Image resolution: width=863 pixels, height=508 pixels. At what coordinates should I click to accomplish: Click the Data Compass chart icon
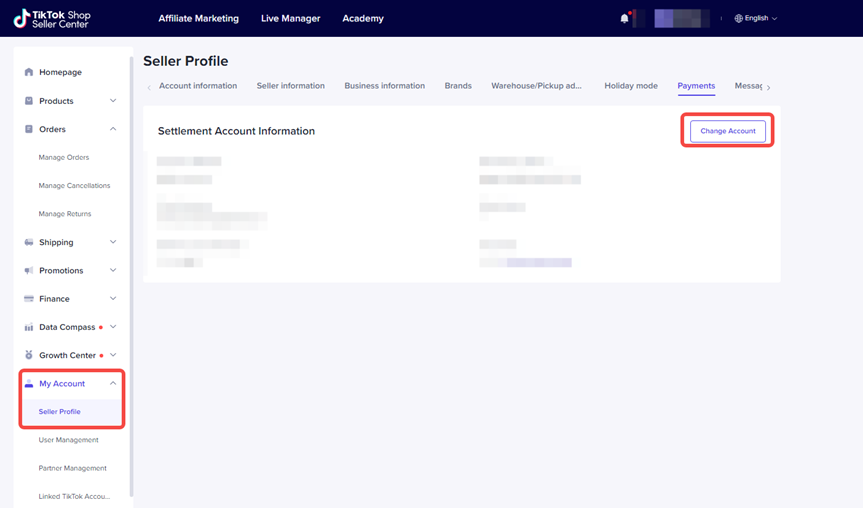pyautogui.click(x=29, y=327)
